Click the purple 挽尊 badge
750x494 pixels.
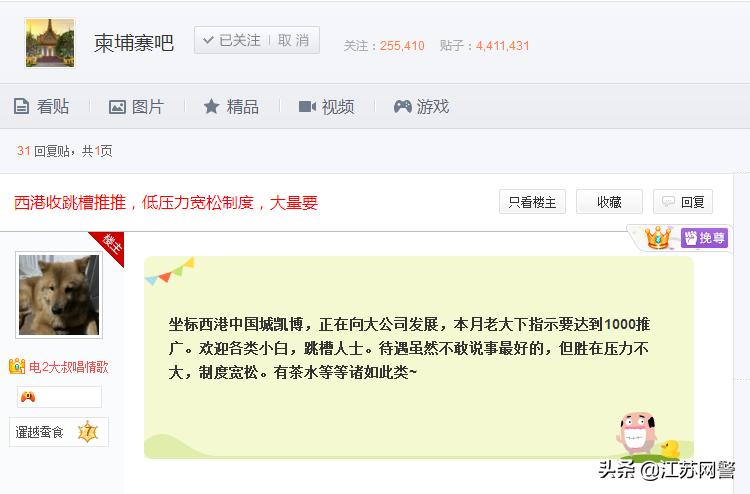point(704,238)
